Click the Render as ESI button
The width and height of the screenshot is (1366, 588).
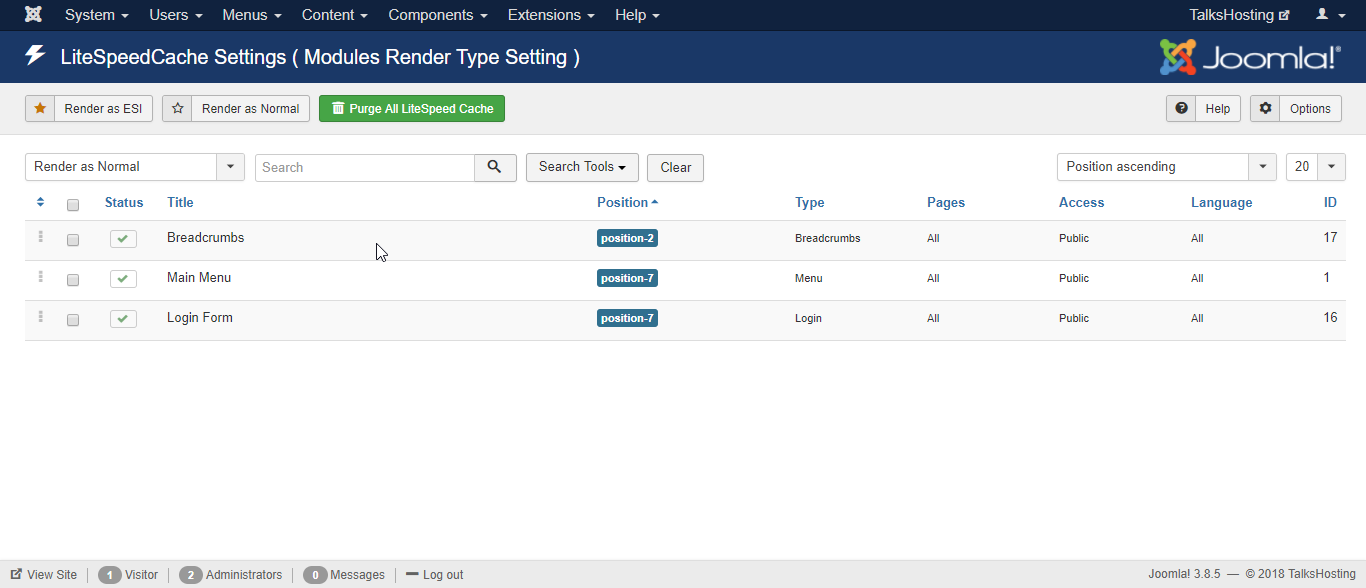(89, 109)
